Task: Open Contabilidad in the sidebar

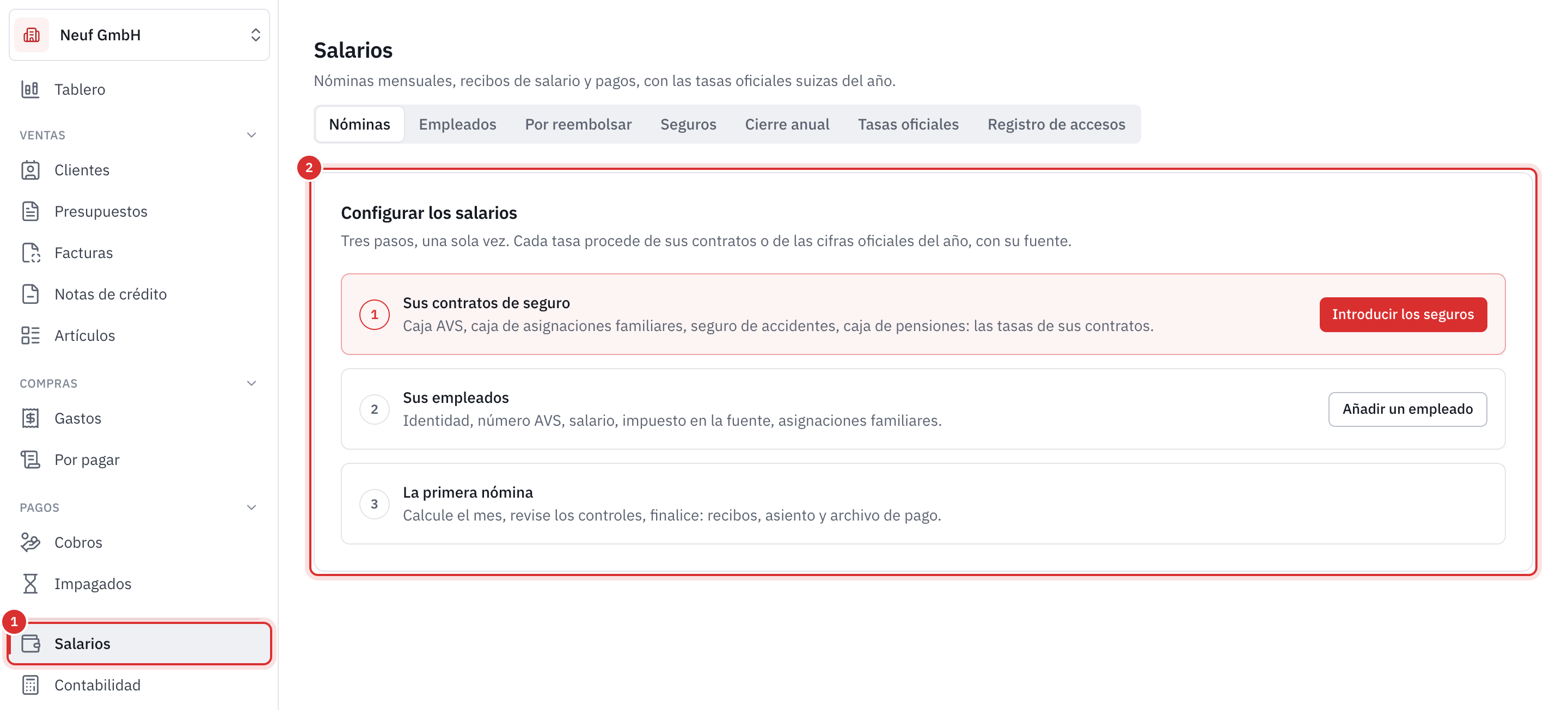Action: click(139, 685)
